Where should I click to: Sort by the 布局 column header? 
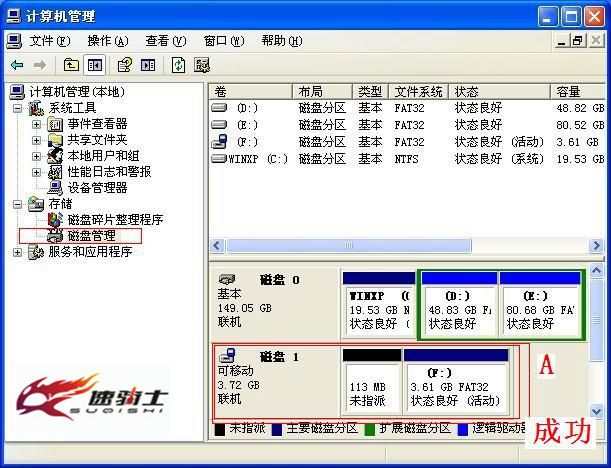[x=322, y=92]
